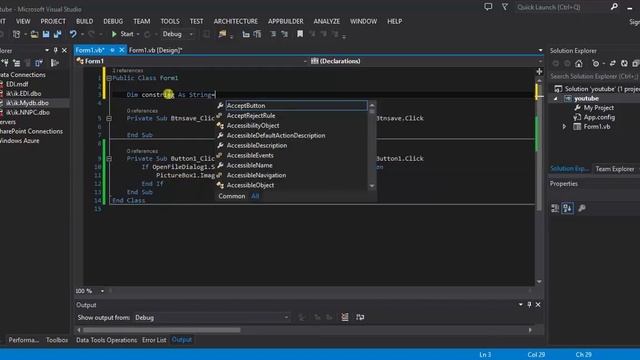640x360 pixels.
Task: Click the bookmark icon in the toolbar
Action: (x=300, y=34)
